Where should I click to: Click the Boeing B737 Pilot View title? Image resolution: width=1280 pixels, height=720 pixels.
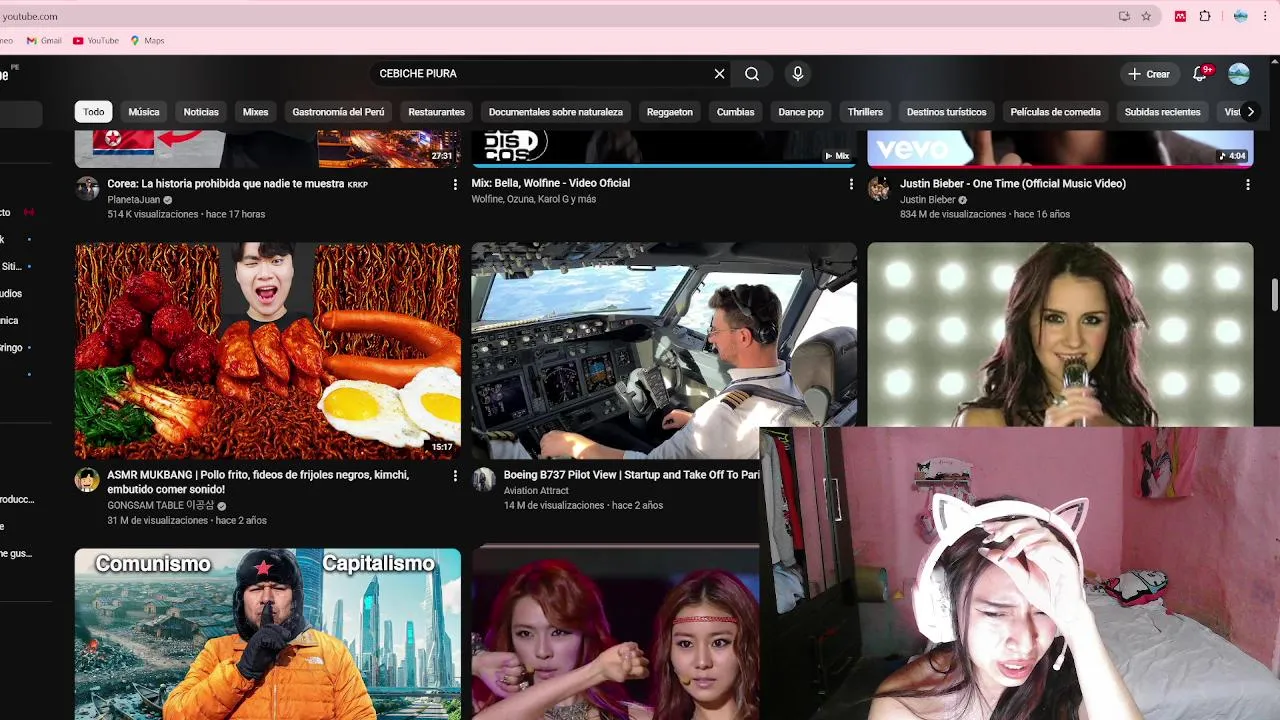coord(632,475)
